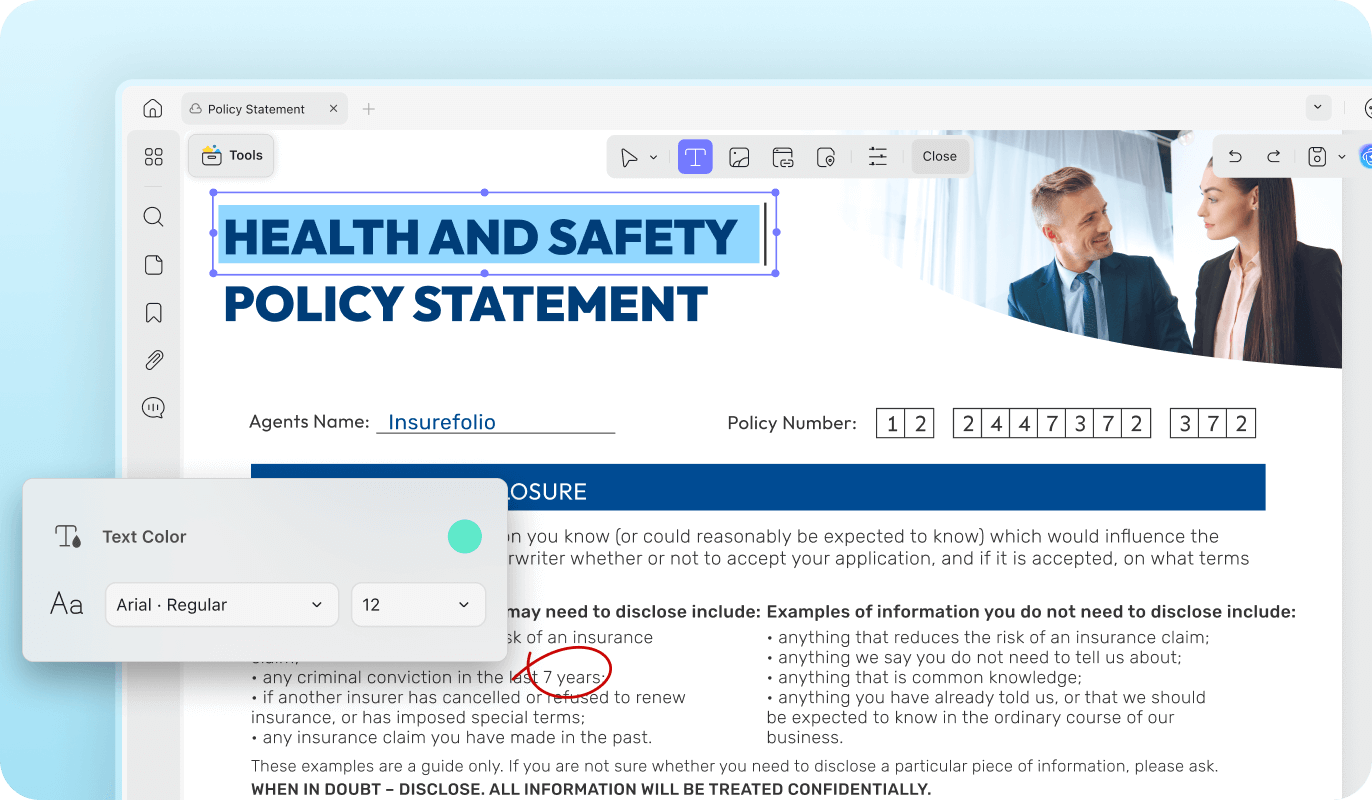The image size is (1372, 800).
Task: Select the pointer selection tool
Action: pyautogui.click(x=629, y=157)
